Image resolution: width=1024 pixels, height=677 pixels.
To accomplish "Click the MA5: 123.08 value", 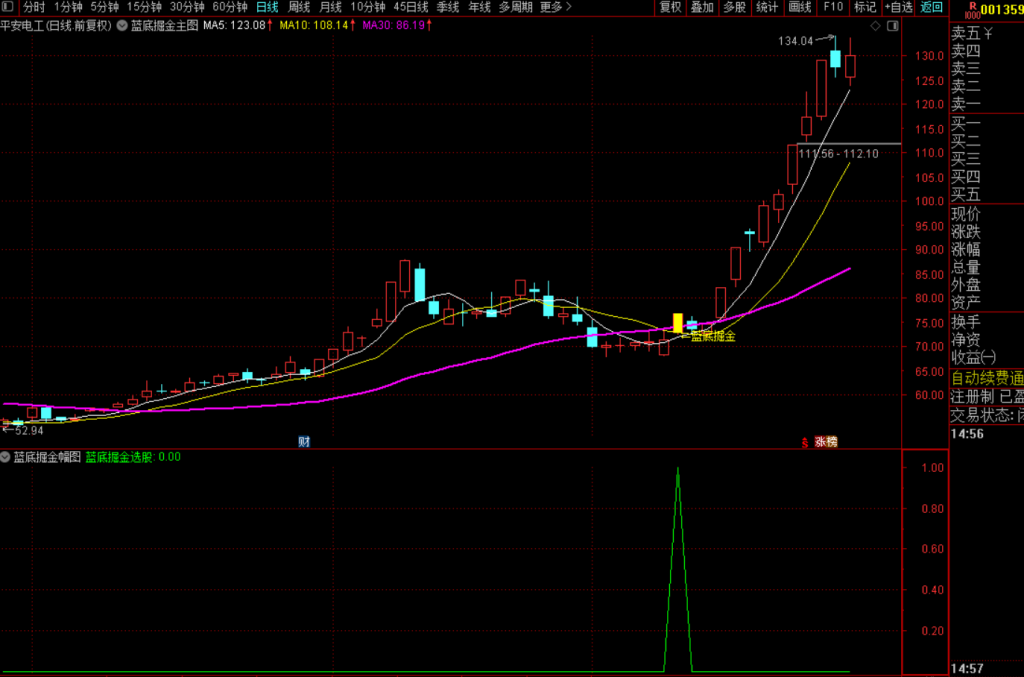I will click(x=235, y=25).
